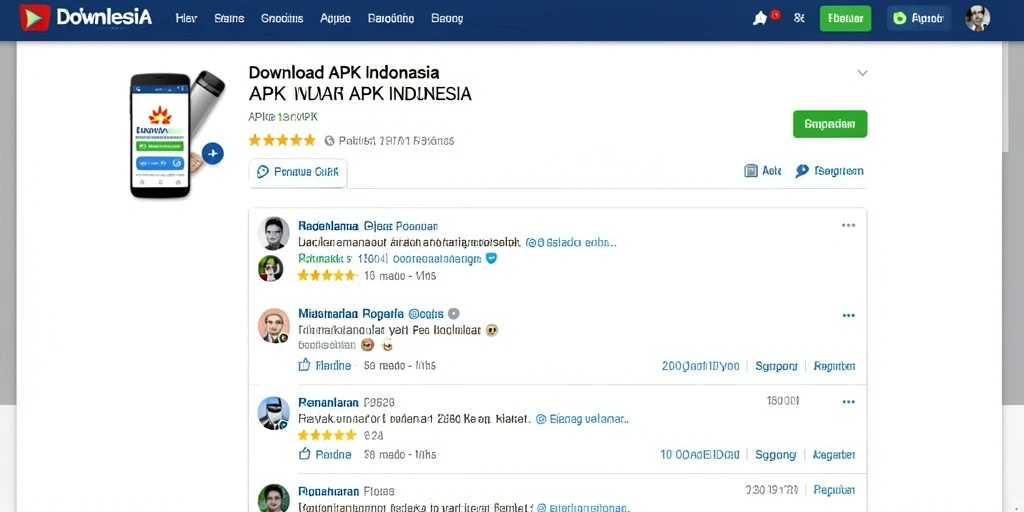The width and height of the screenshot is (1024, 512).
Task: Click Sgrpony link in Miasnarlaa review
Action: (776, 366)
